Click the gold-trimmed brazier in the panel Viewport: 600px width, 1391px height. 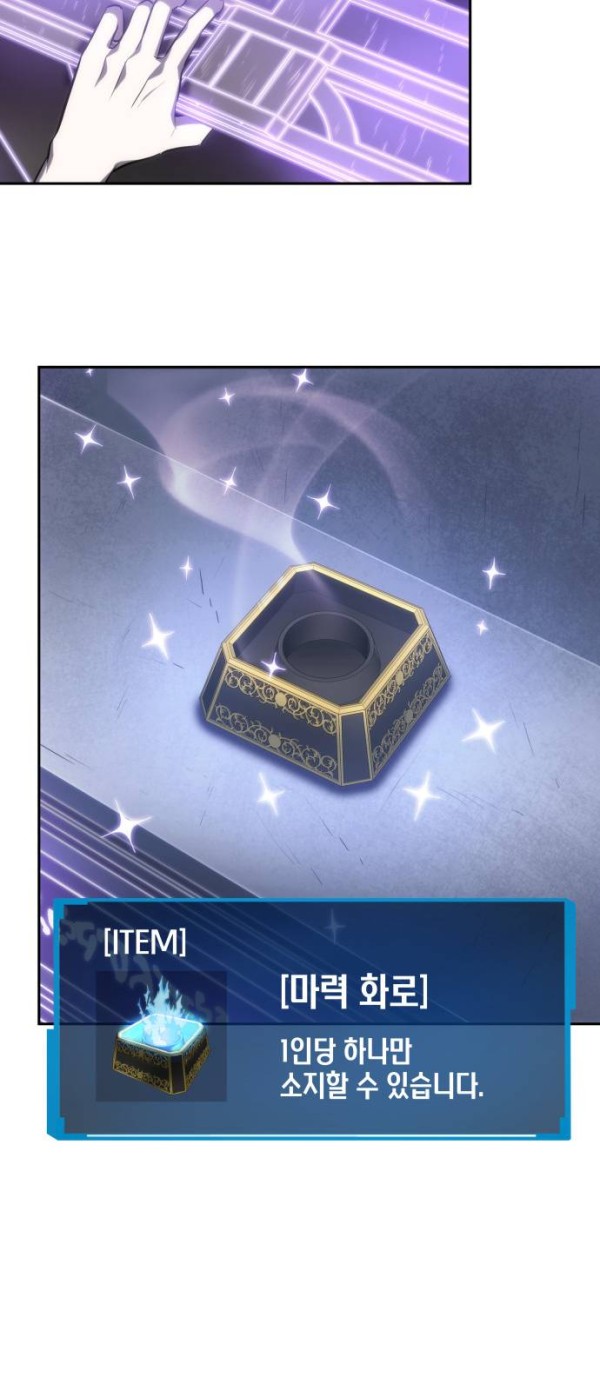[333, 678]
